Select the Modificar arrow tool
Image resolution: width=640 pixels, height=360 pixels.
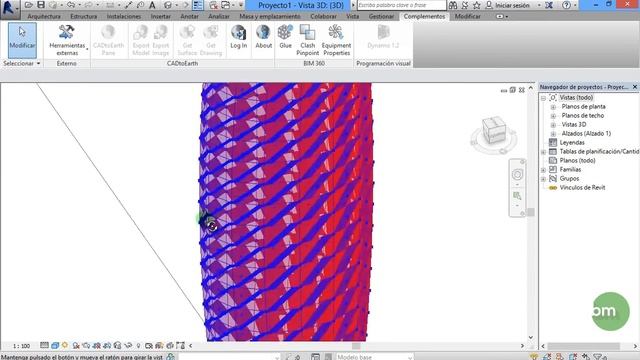(22, 40)
